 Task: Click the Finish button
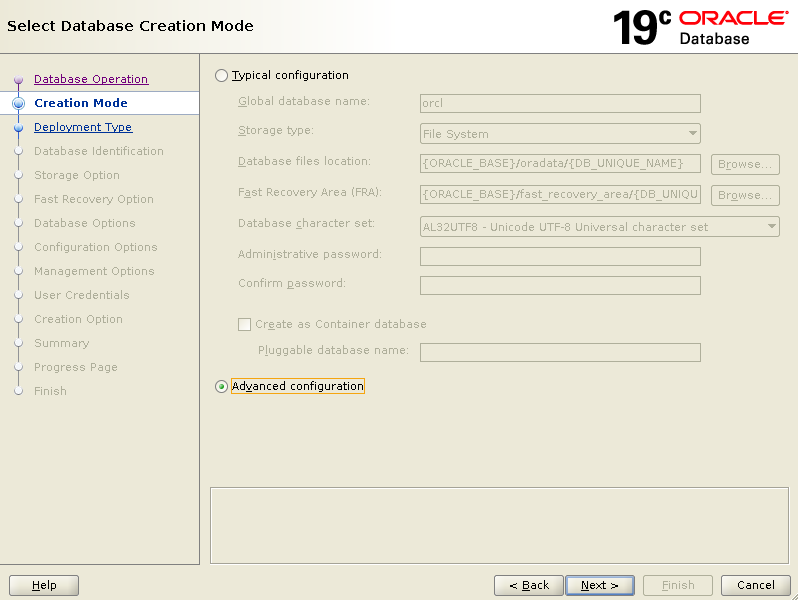click(678, 585)
